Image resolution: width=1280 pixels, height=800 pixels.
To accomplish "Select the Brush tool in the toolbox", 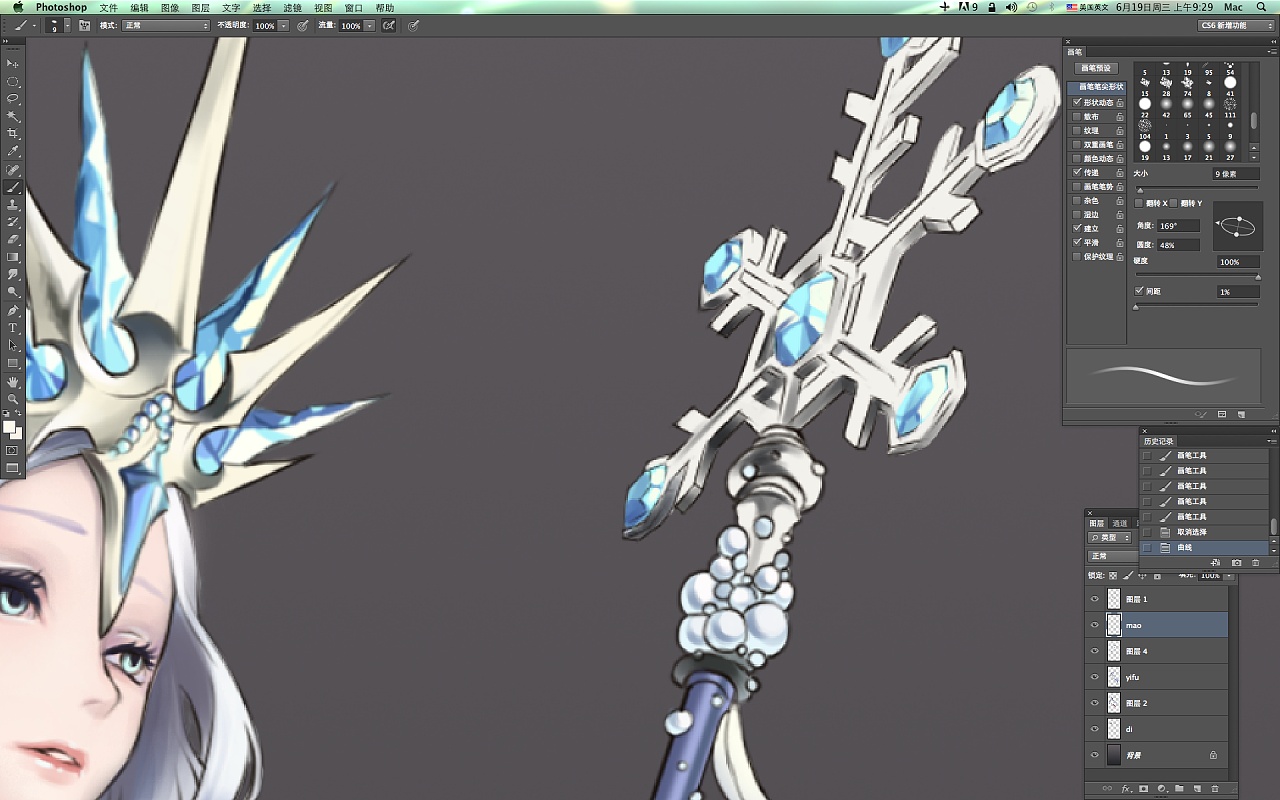I will pos(13,187).
